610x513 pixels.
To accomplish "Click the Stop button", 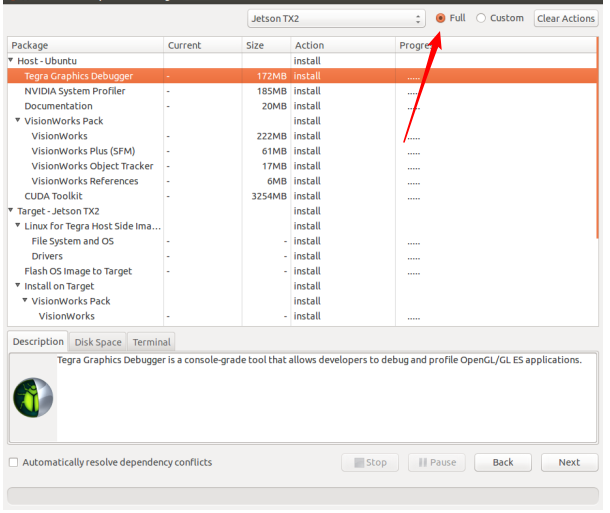I will click(370, 462).
